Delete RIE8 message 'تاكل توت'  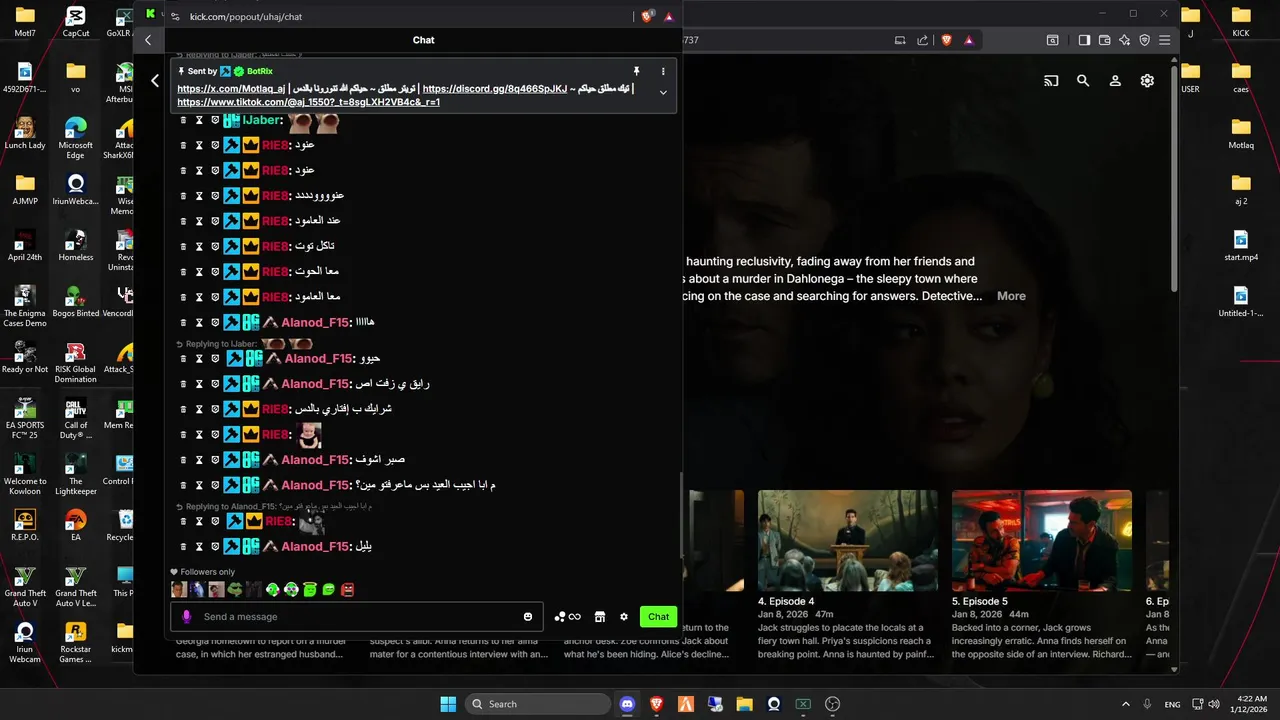[x=183, y=246]
